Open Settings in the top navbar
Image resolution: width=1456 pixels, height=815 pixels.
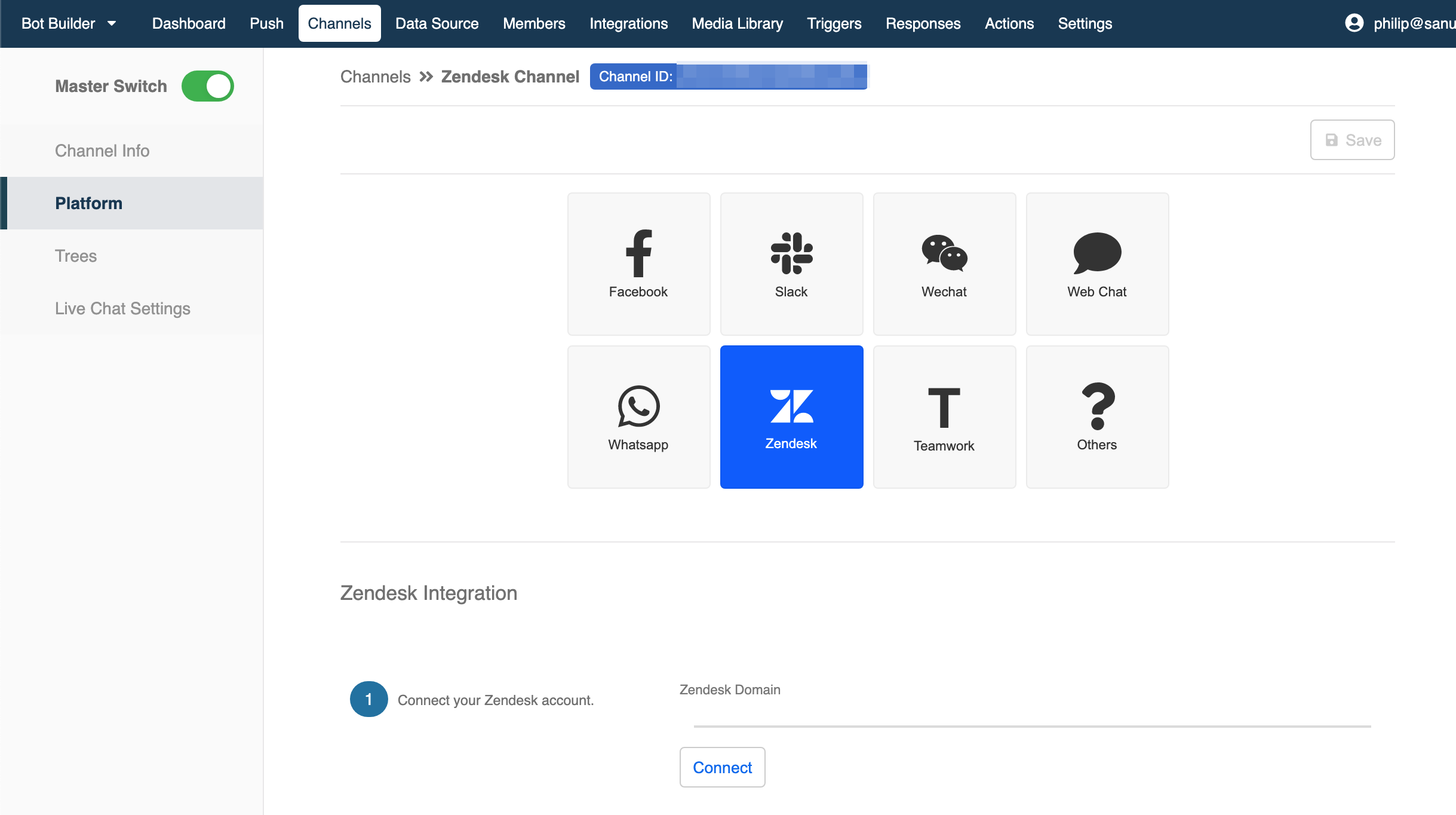(1085, 23)
